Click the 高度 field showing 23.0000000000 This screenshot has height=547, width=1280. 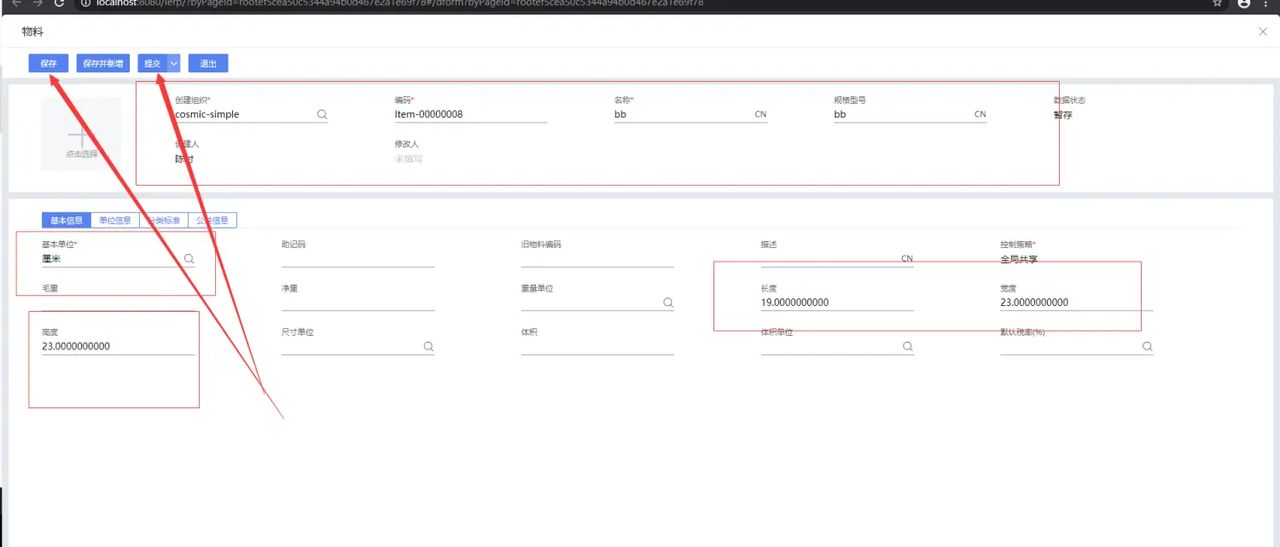pyautogui.click(x=118, y=346)
